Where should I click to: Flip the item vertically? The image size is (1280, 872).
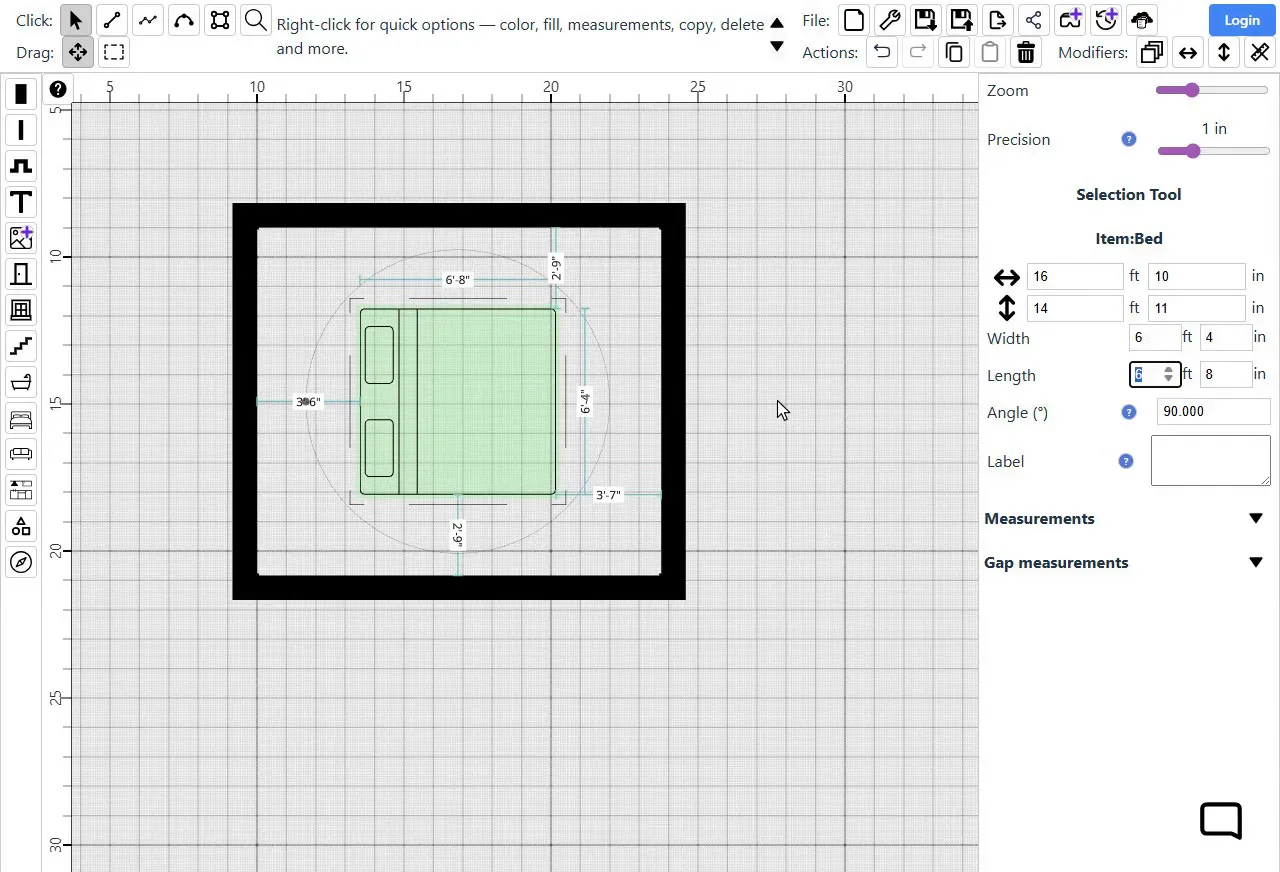(1223, 52)
